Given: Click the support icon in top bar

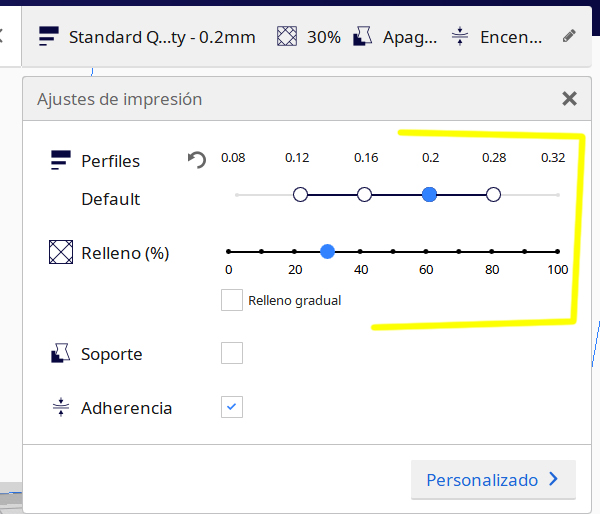Looking at the screenshot, I should (x=363, y=37).
